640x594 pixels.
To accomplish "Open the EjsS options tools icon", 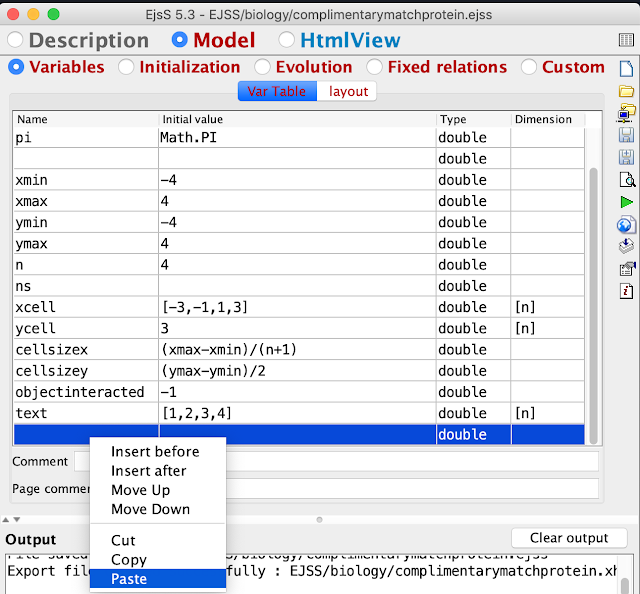I will [627, 269].
